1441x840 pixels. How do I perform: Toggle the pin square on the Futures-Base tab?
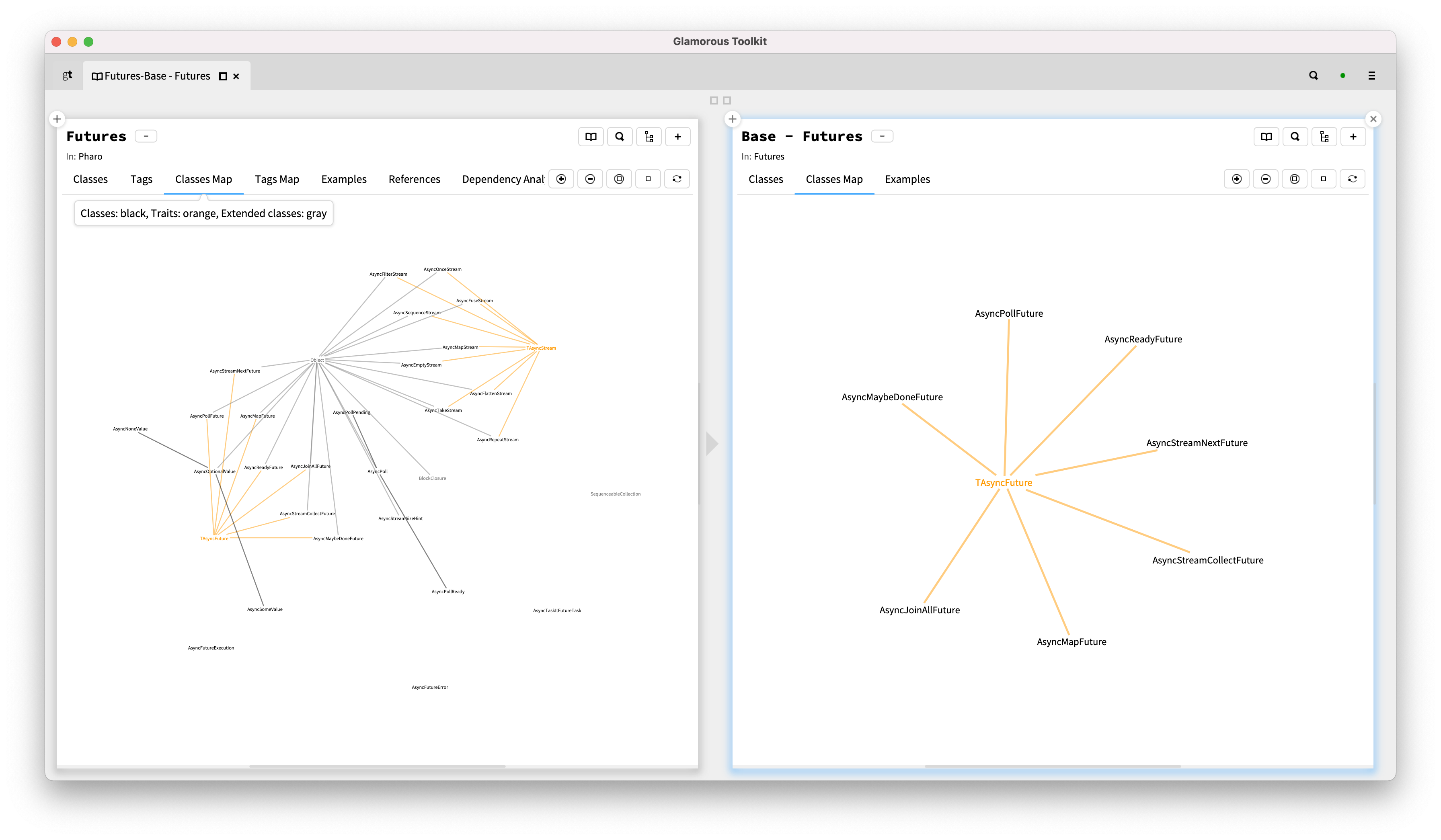pyautogui.click(x=222, y=76)
